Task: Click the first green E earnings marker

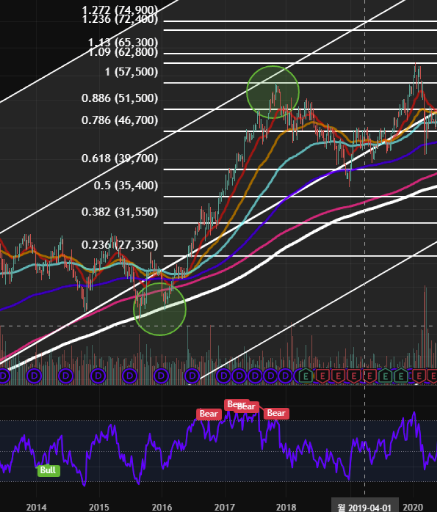Action: (x=306, y=376)
